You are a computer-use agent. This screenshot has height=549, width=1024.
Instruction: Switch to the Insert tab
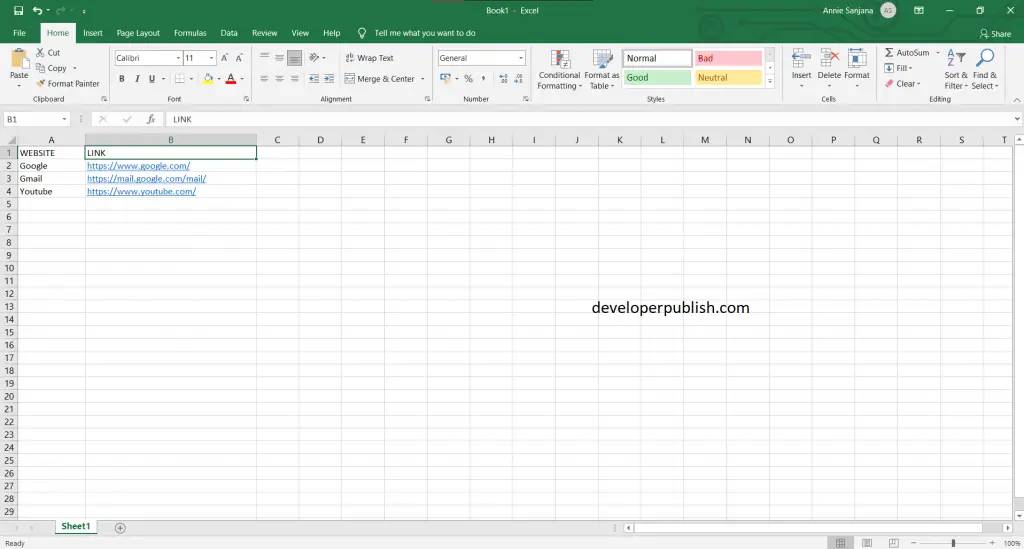pyautogui.click(x=93, y=33)
